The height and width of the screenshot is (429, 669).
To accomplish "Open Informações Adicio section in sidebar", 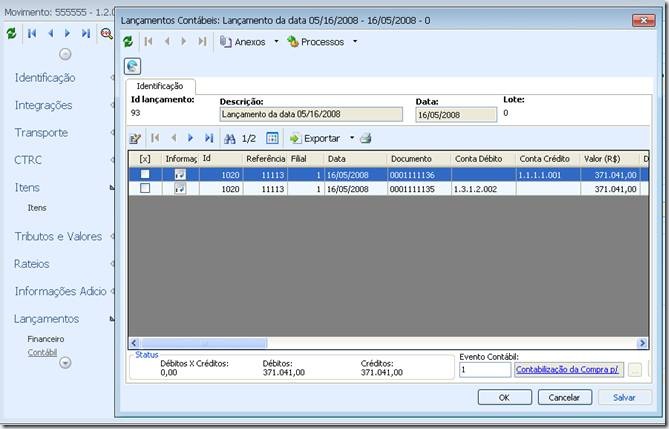I will [x=61, y=291].
